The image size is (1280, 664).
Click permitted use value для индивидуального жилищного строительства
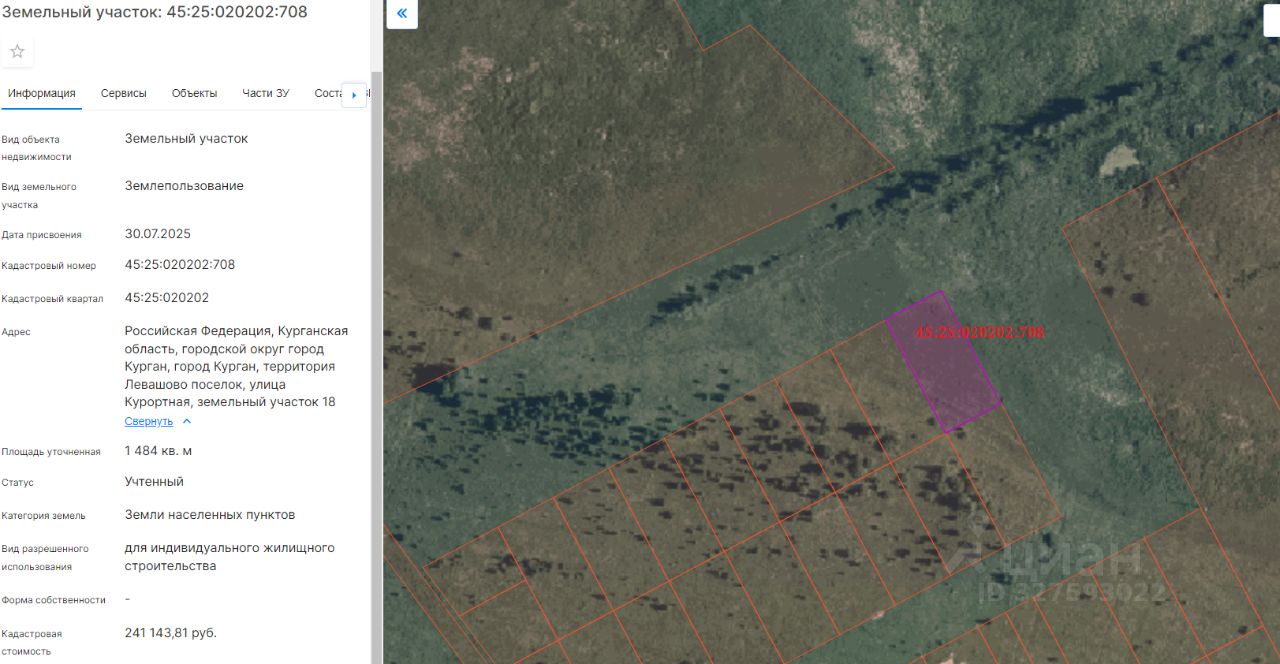coord(230,557)
